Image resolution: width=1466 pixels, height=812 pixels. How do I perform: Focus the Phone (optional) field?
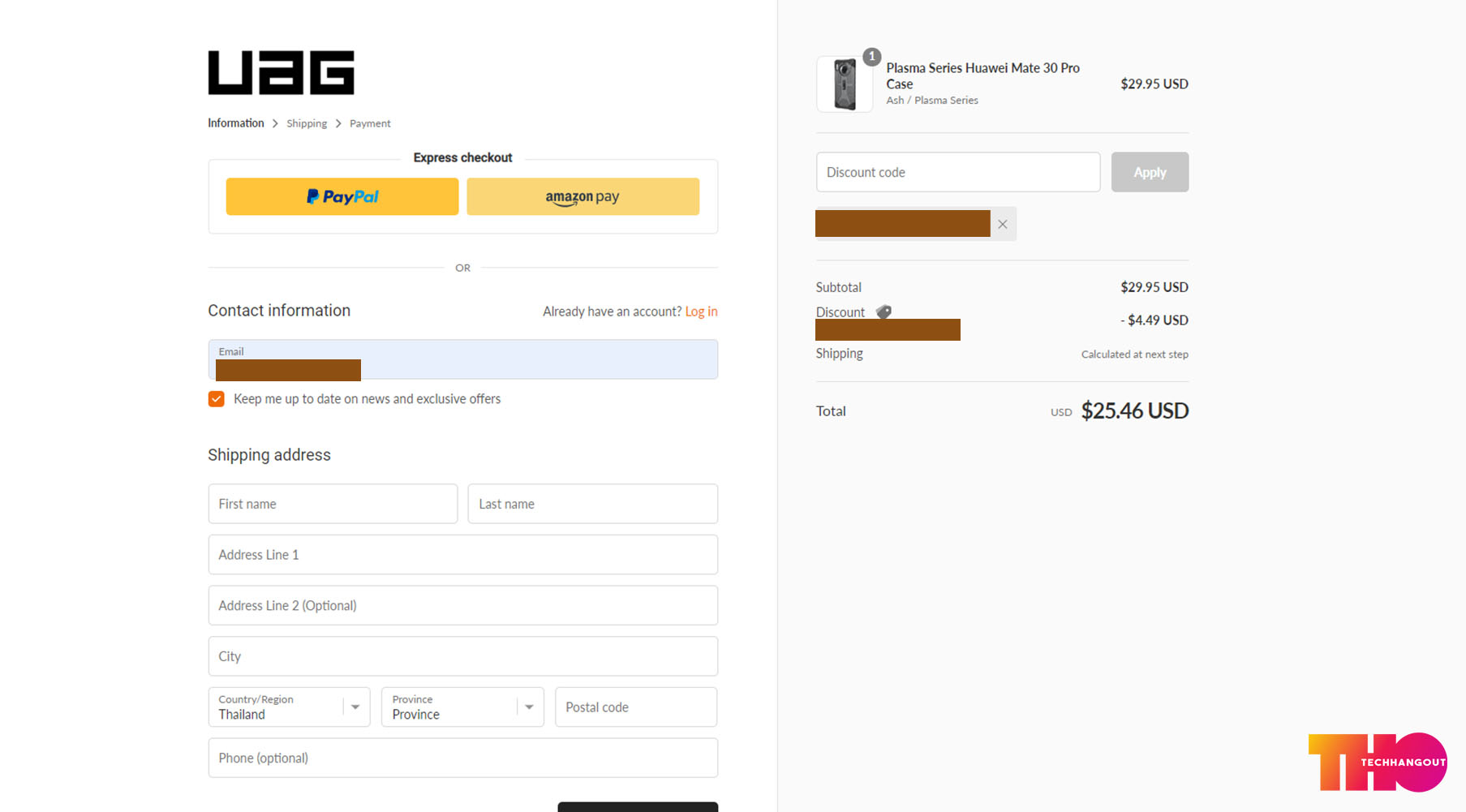462,758
